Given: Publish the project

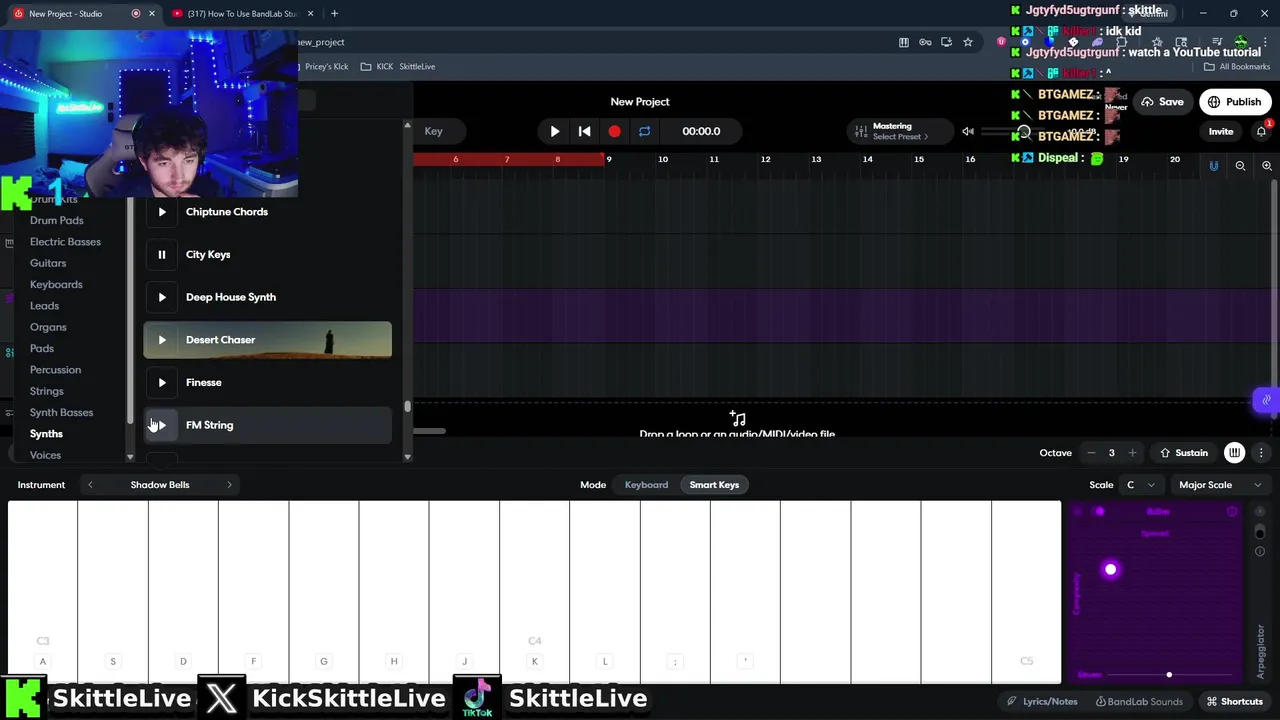Looking at the screenshot, I should (x=1234, y=102).
